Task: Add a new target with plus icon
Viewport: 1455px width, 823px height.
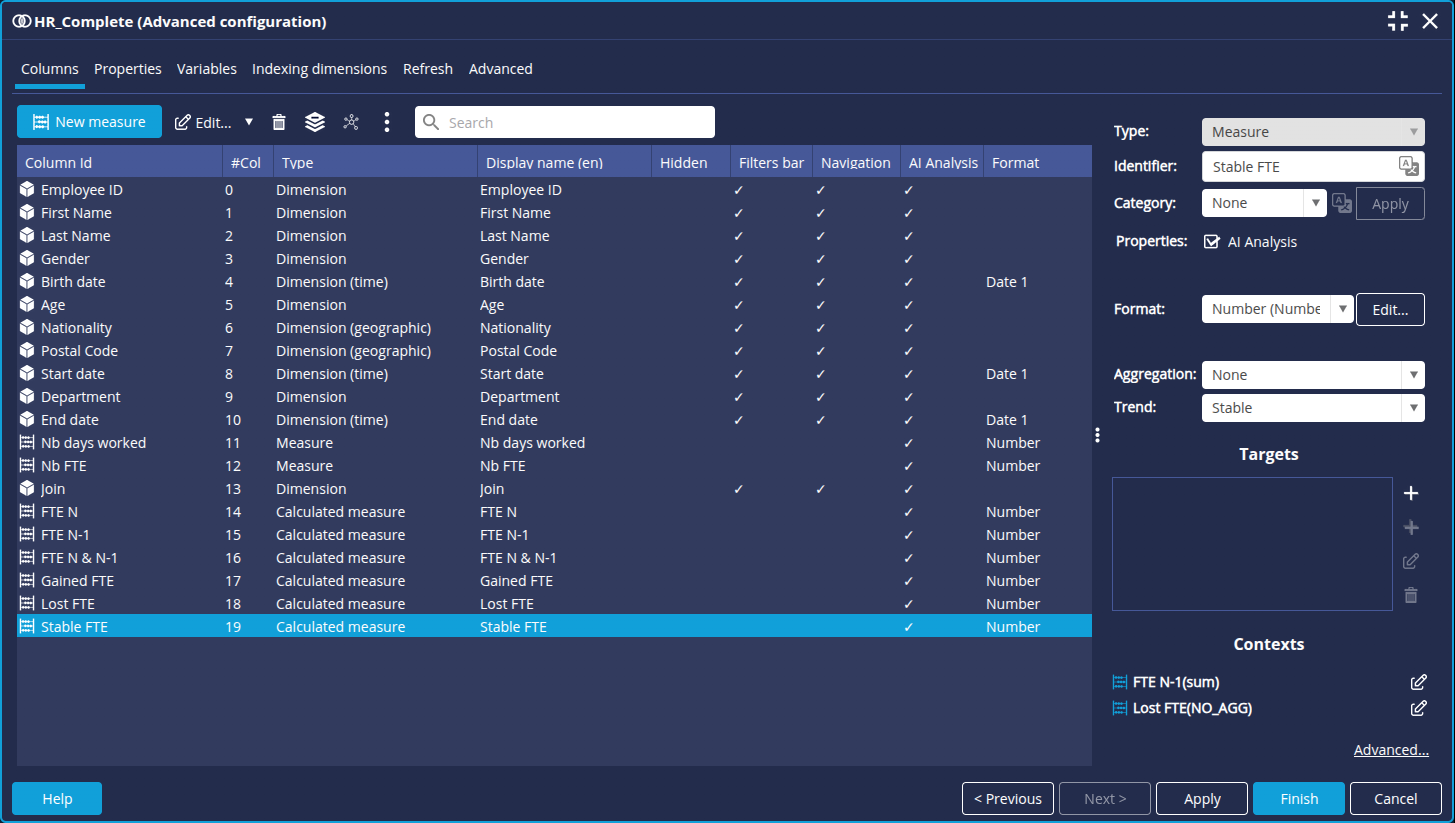Action: click(x=1411, y=493)
